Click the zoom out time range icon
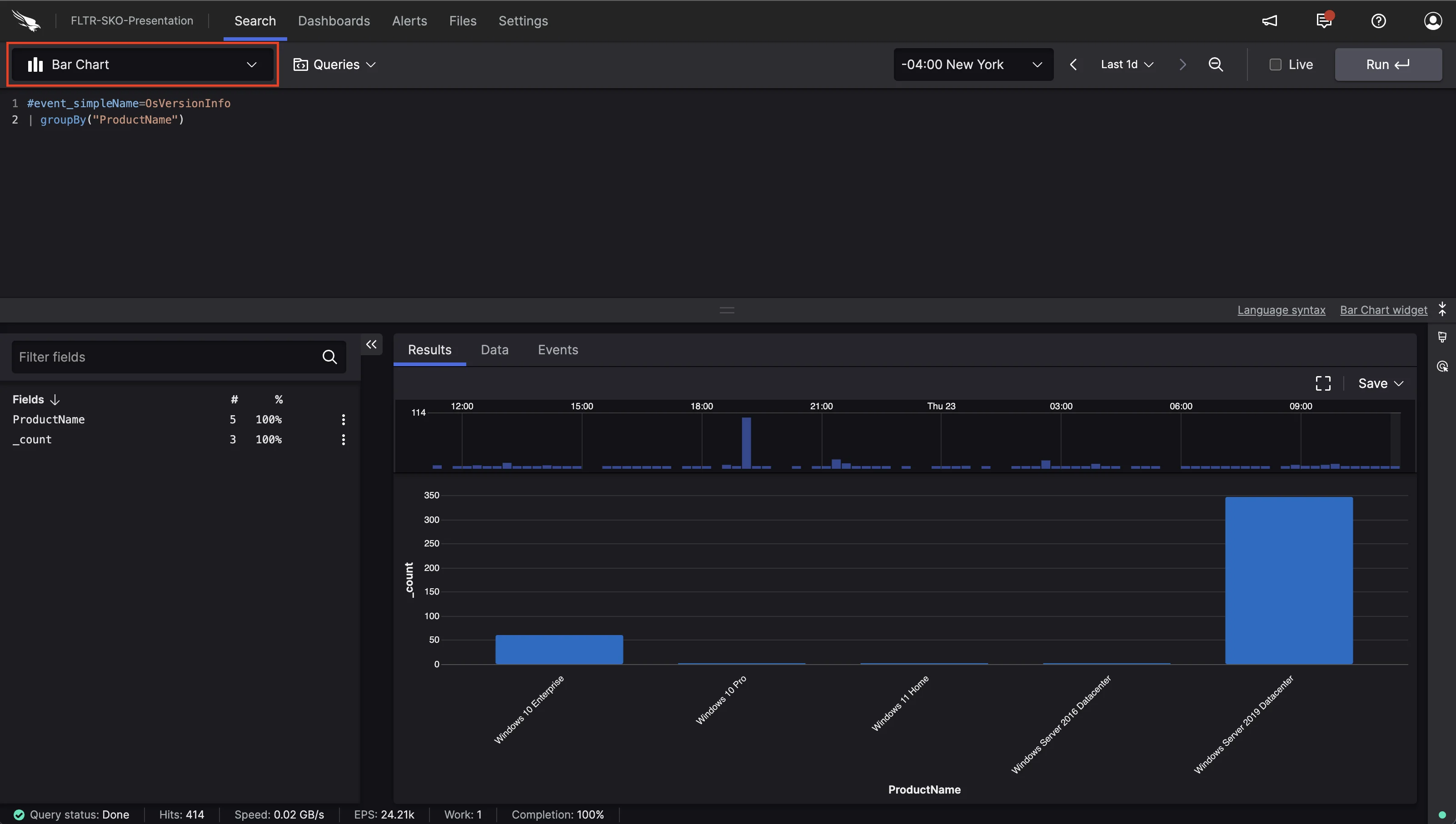 (1216, 65)
